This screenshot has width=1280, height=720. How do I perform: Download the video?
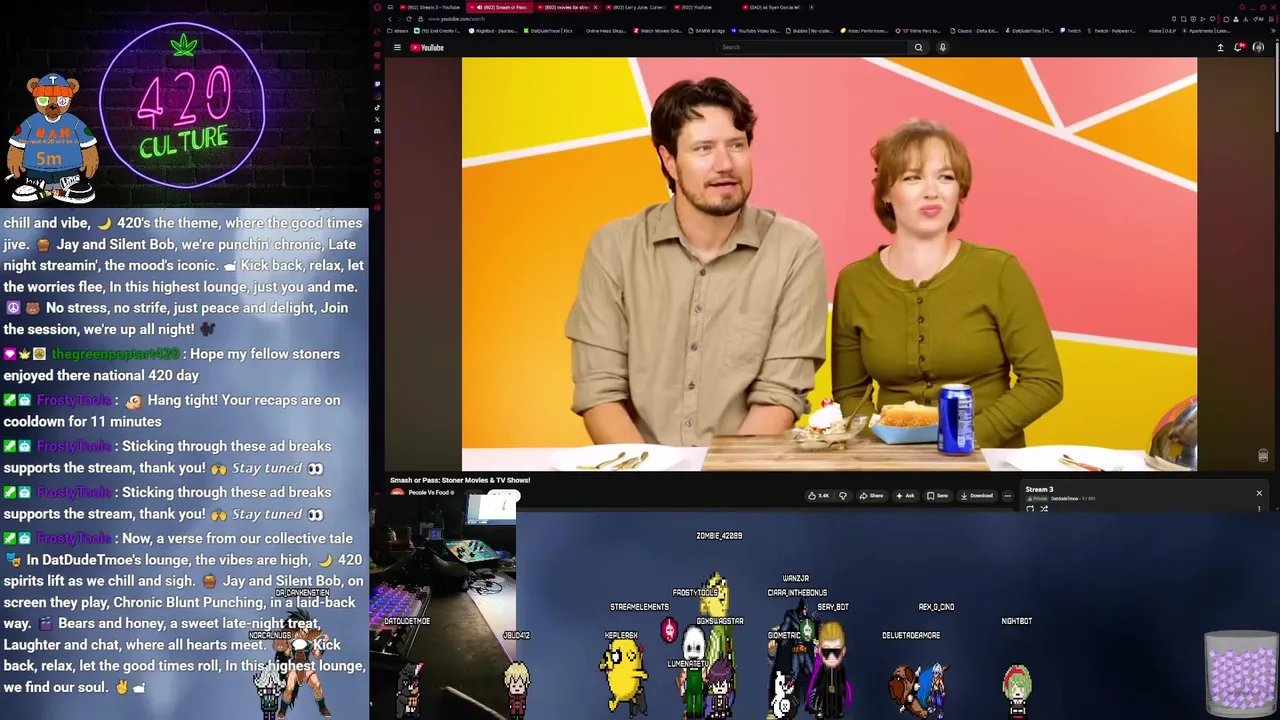pos(976,496)
